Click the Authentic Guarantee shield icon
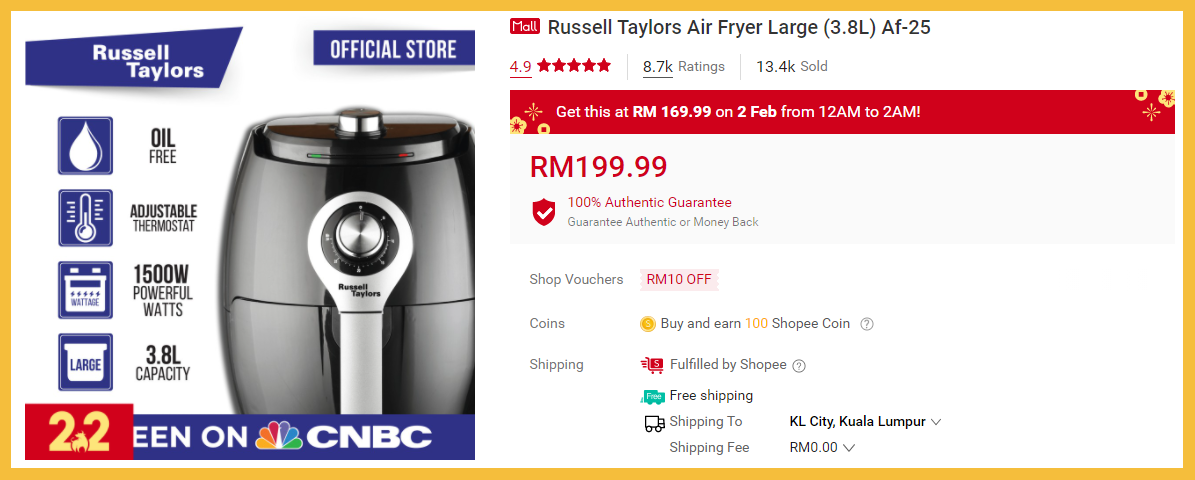The height and width of the screenshot is (480, 1195). click(543, 212)
